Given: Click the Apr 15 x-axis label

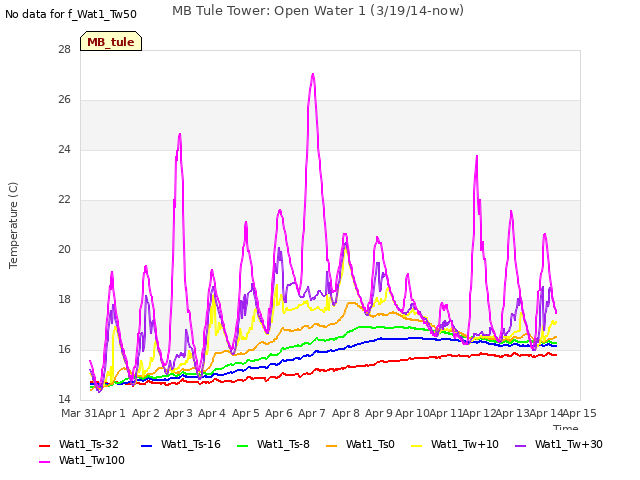Looking at the screenshot, I should [x=580, y=413].
